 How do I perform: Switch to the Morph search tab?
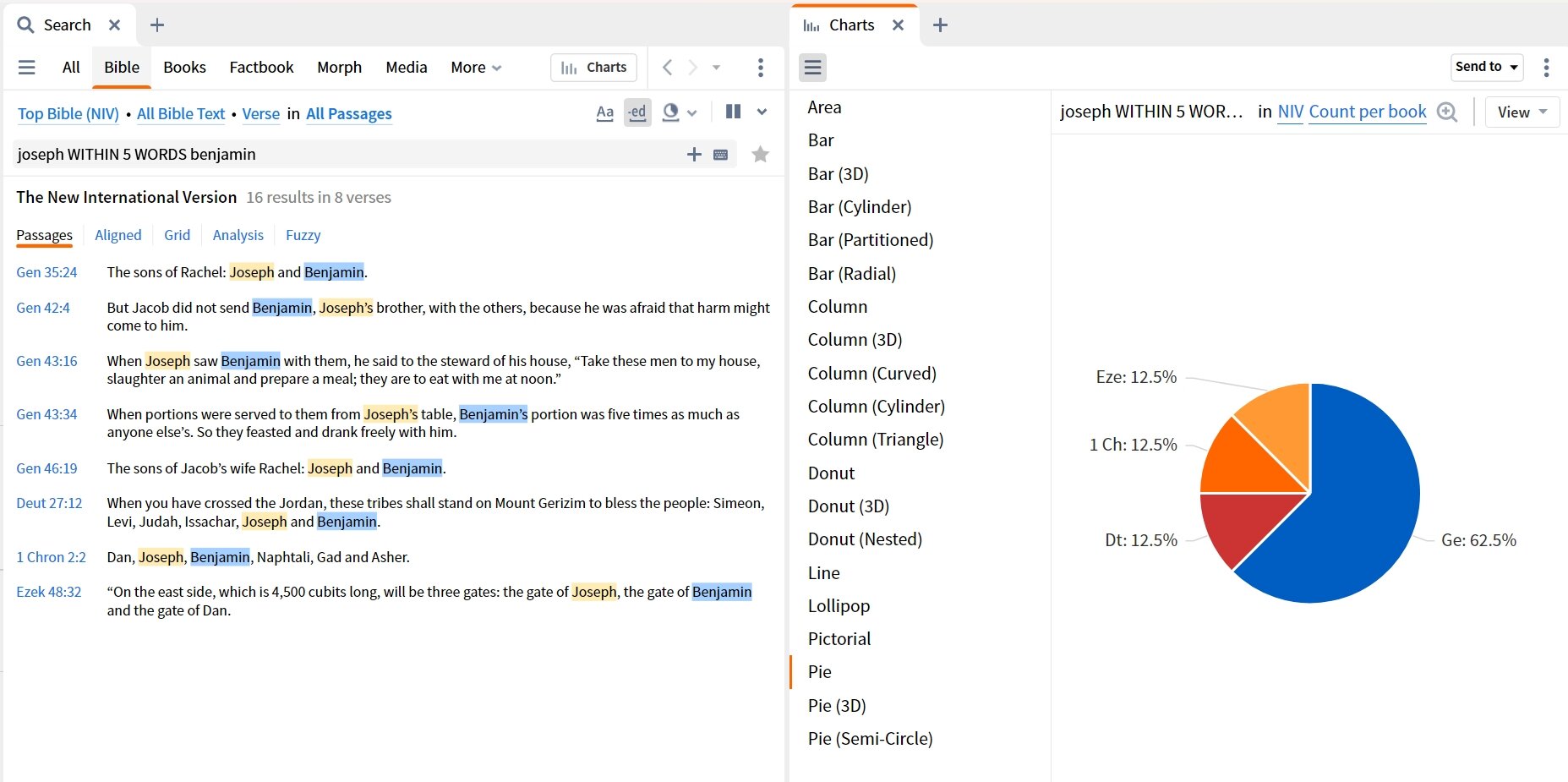pos(339,67)
